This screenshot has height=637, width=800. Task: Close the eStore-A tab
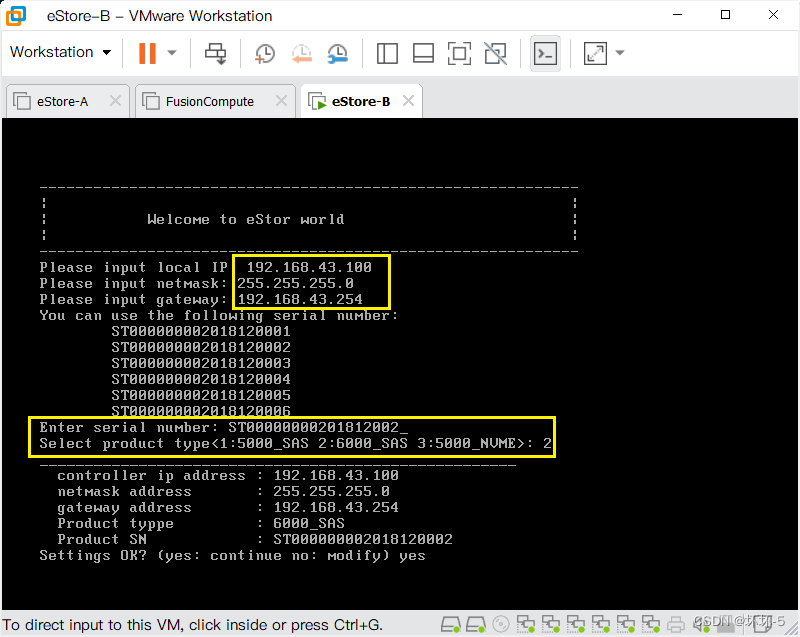115,101
